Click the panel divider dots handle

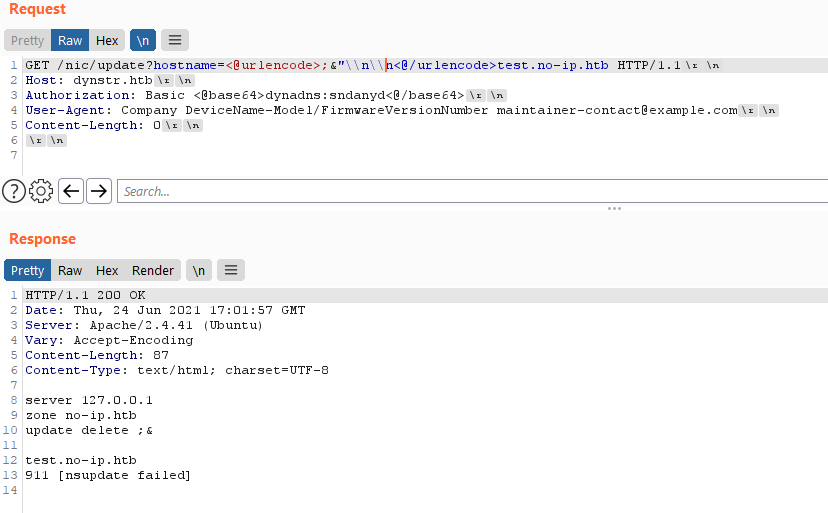click(x=614, y=209)
